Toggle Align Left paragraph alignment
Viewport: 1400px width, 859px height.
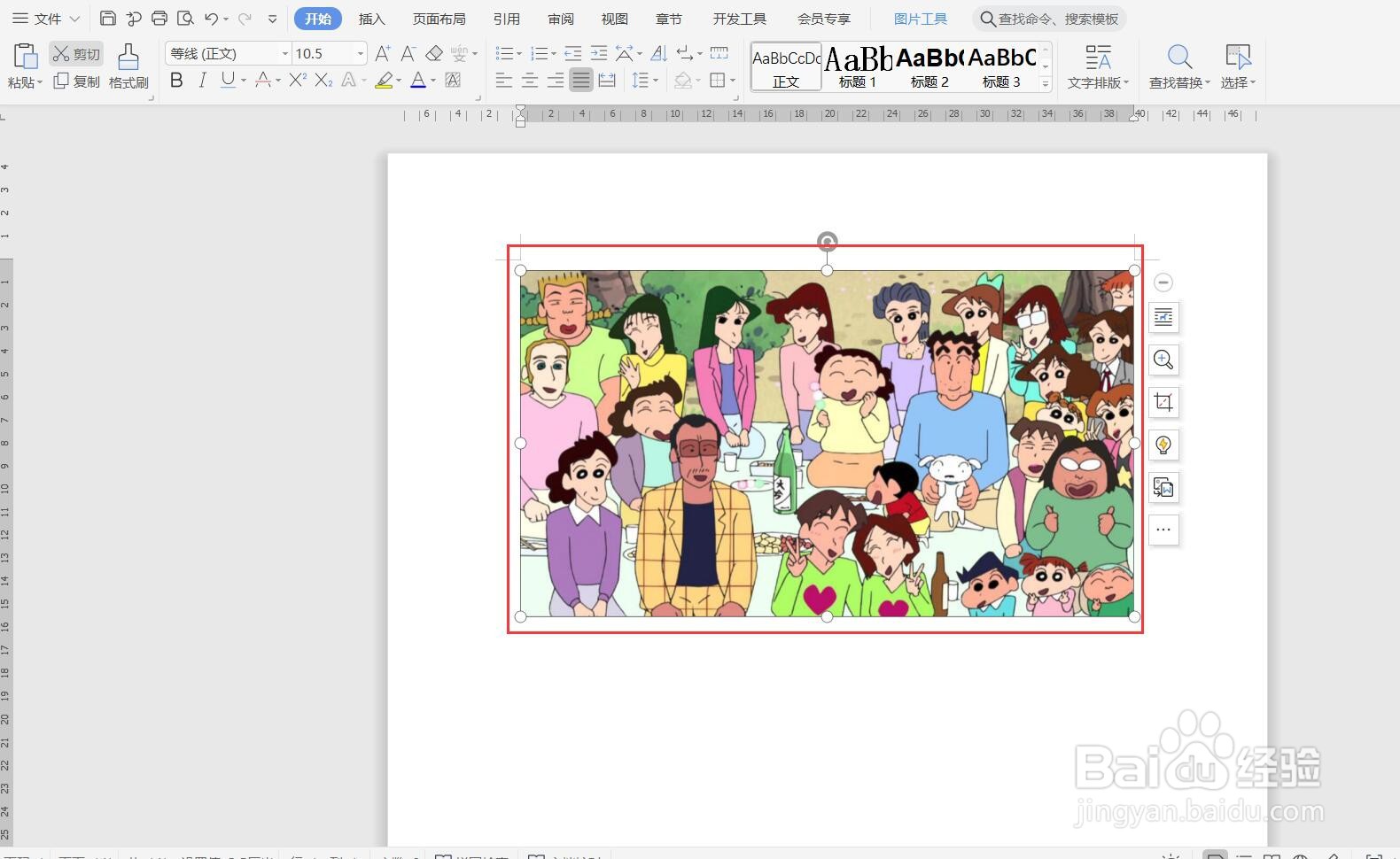504,81
